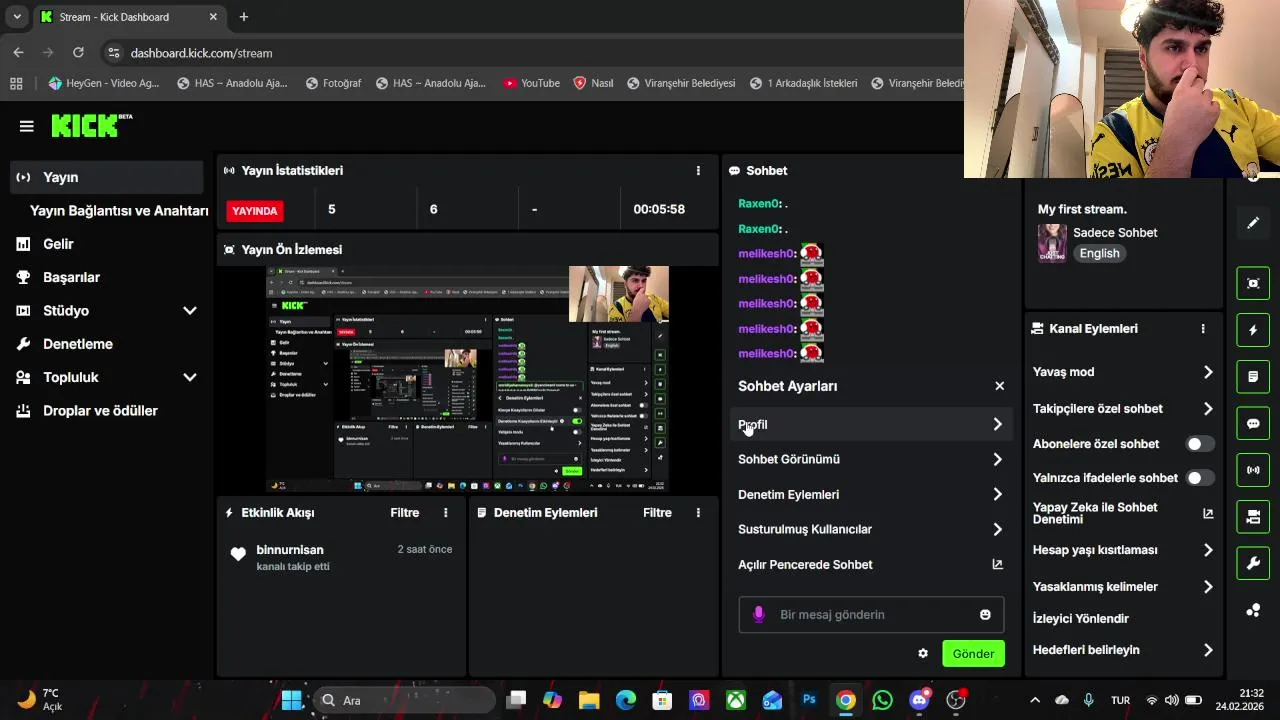
Task: Open Photoshop from the taskbar
Action: pos(809,700)
